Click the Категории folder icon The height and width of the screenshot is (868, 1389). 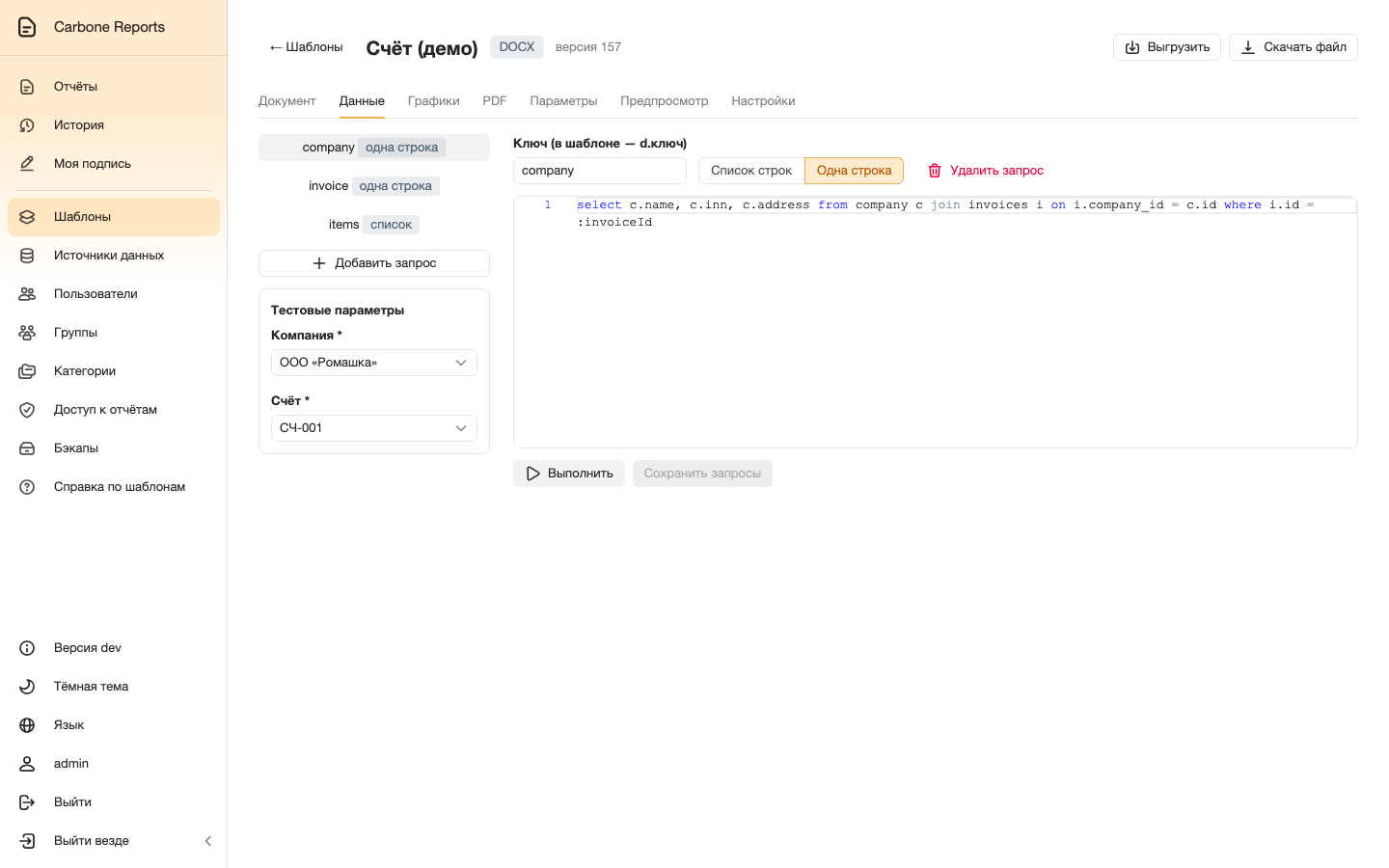click(27, 371)
